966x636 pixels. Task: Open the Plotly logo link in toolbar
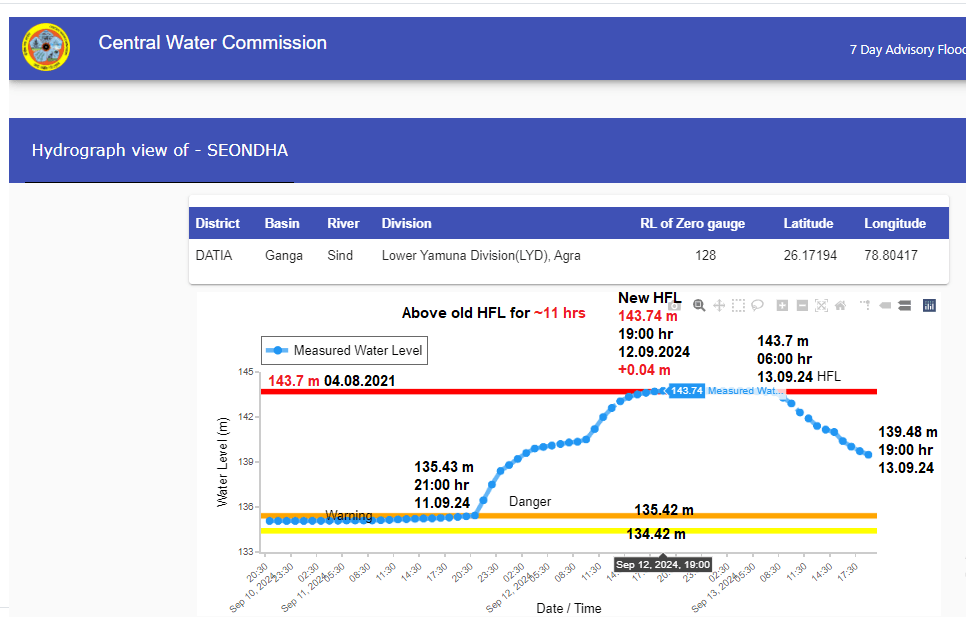click(929, 305)
